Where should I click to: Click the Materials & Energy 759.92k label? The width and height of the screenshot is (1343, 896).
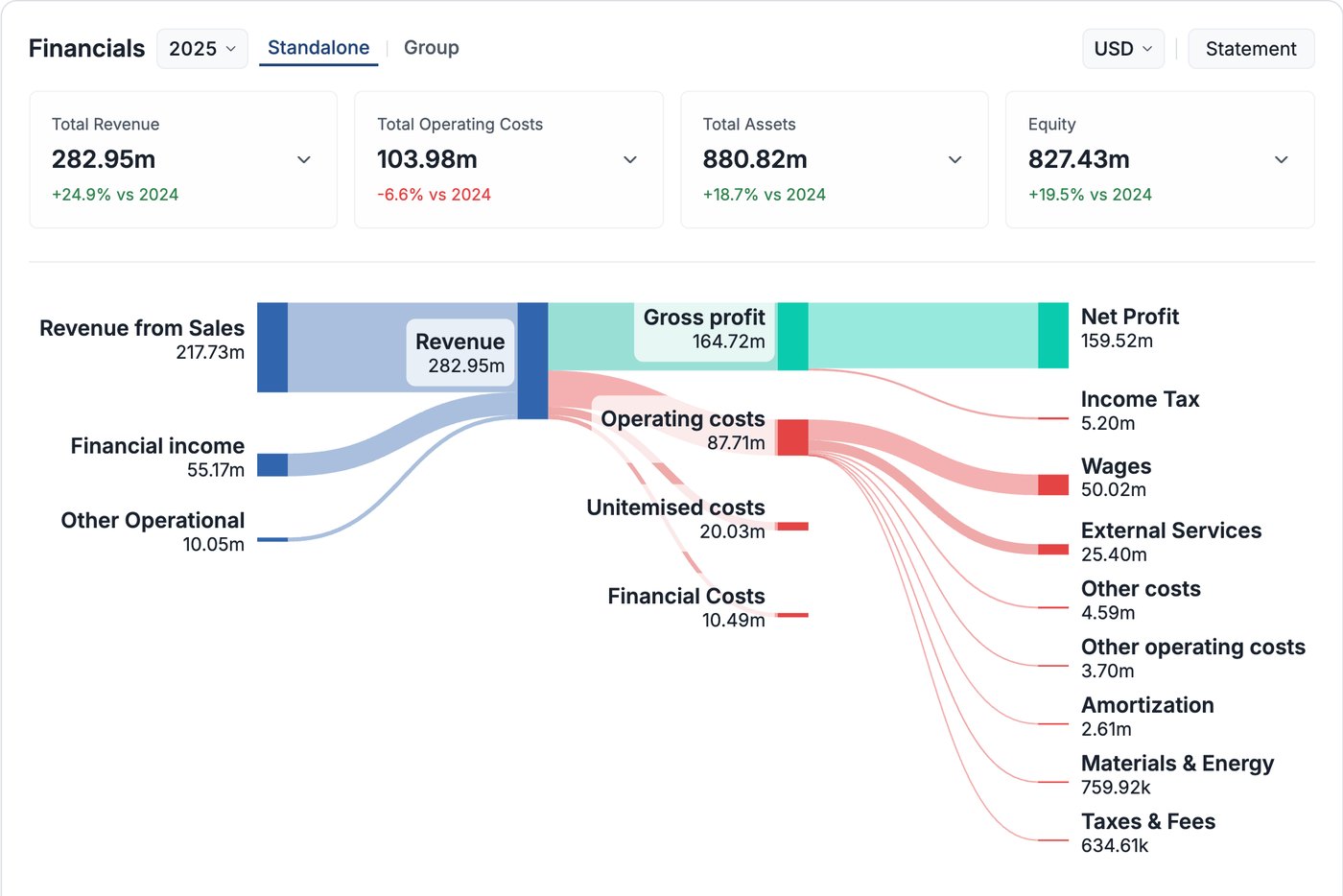[x=1177, y=775]
